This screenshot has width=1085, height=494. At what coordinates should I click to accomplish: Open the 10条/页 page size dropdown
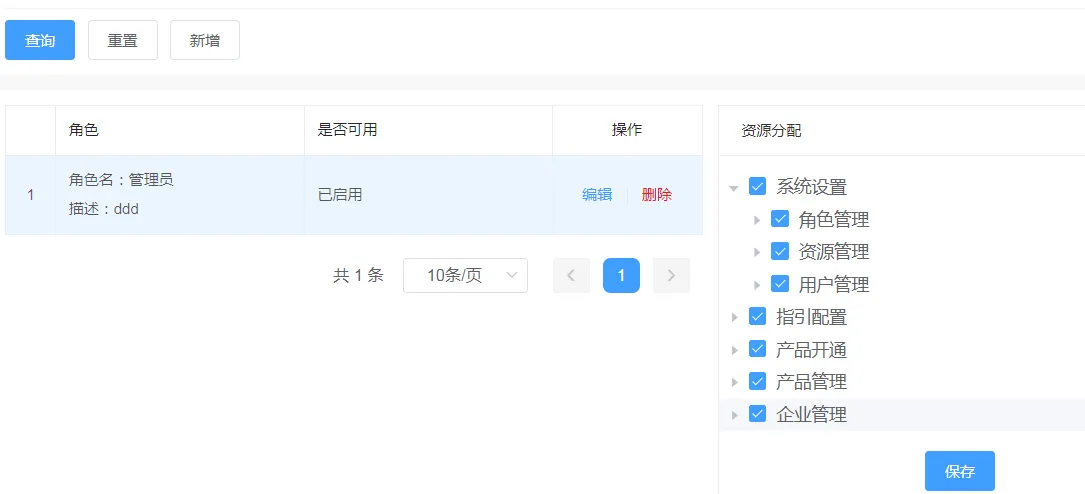click(465, 276)
